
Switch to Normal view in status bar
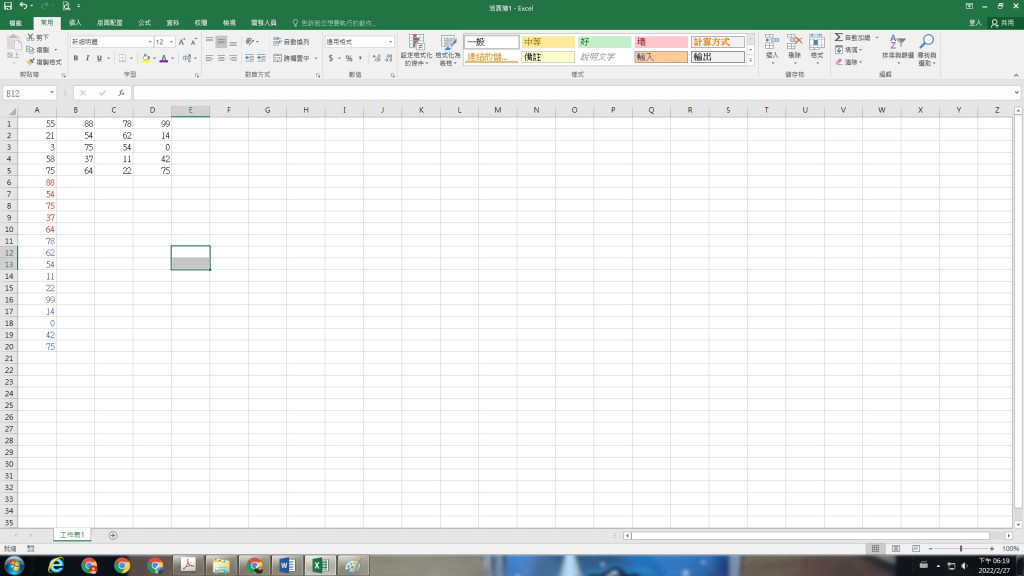coord(876,549)
